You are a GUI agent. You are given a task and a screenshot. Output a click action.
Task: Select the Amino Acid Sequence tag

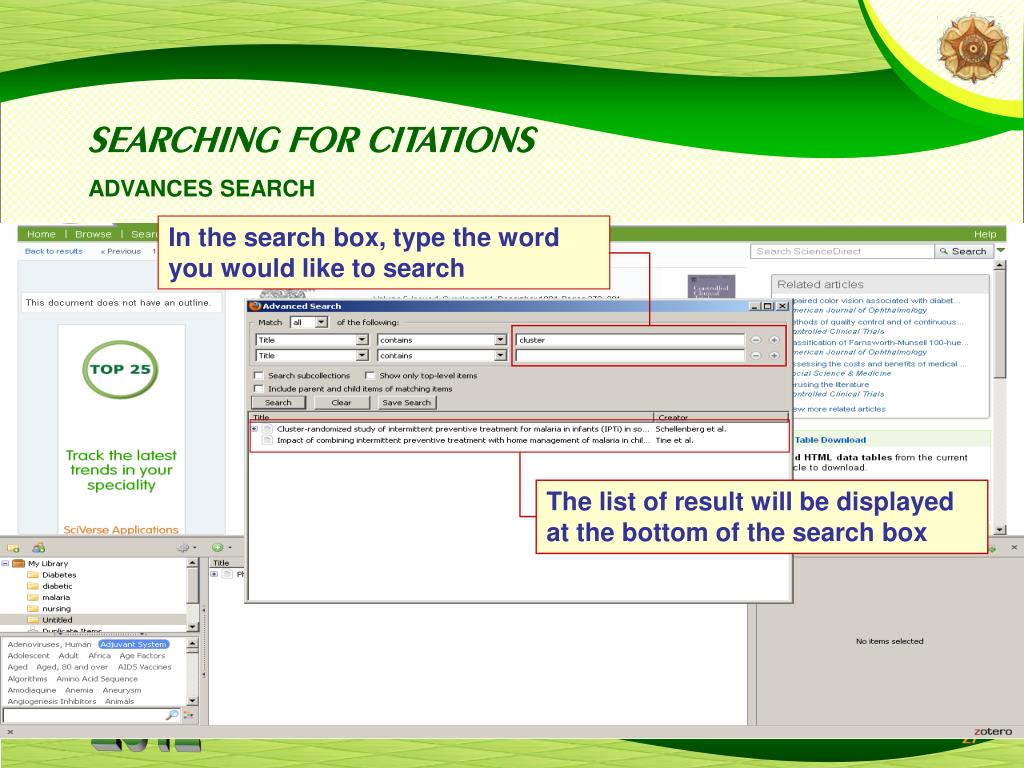click(x=97, y=679)
